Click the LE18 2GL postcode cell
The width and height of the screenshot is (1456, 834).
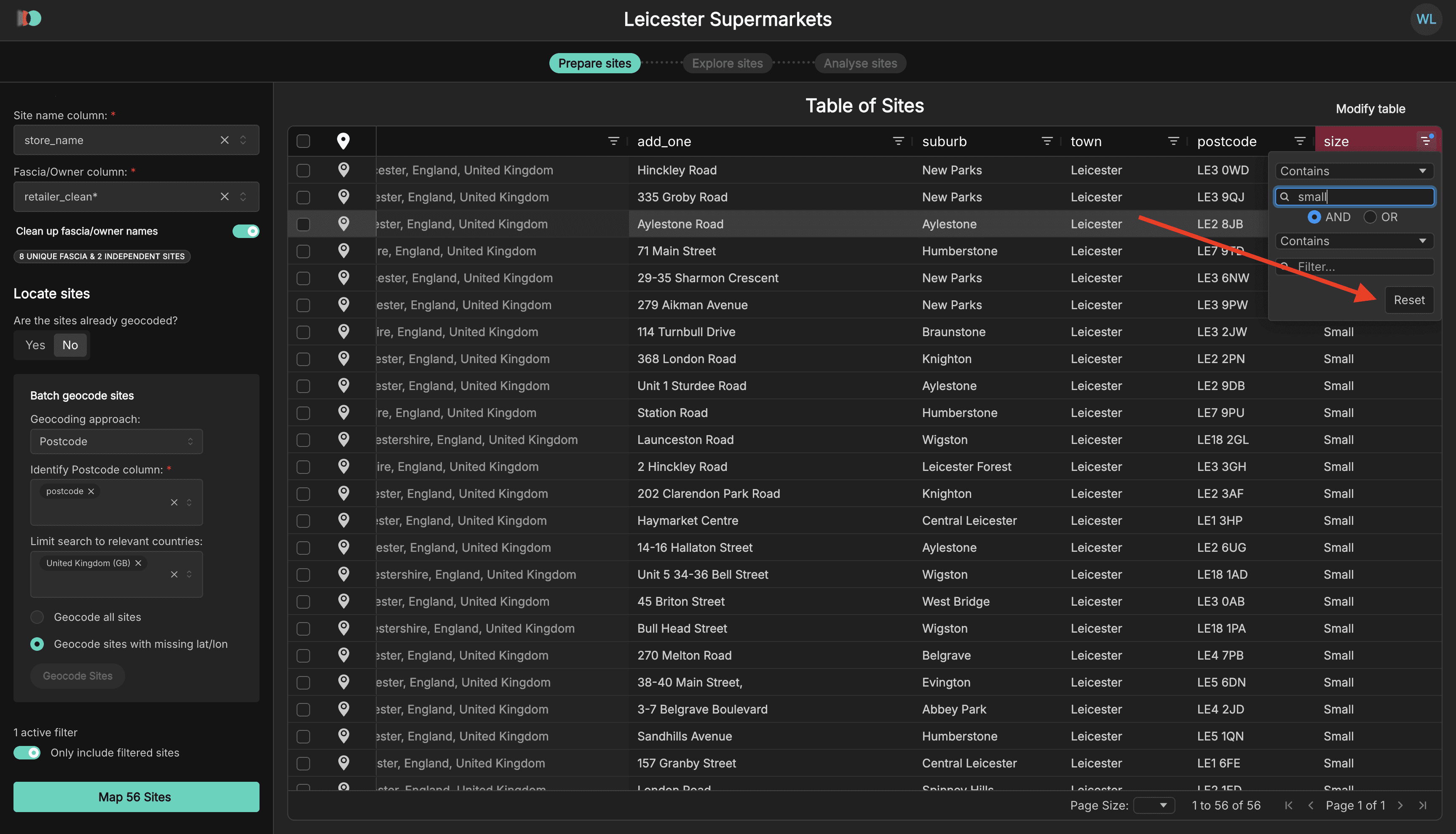pyautogui.click(x=1222, y=439)
